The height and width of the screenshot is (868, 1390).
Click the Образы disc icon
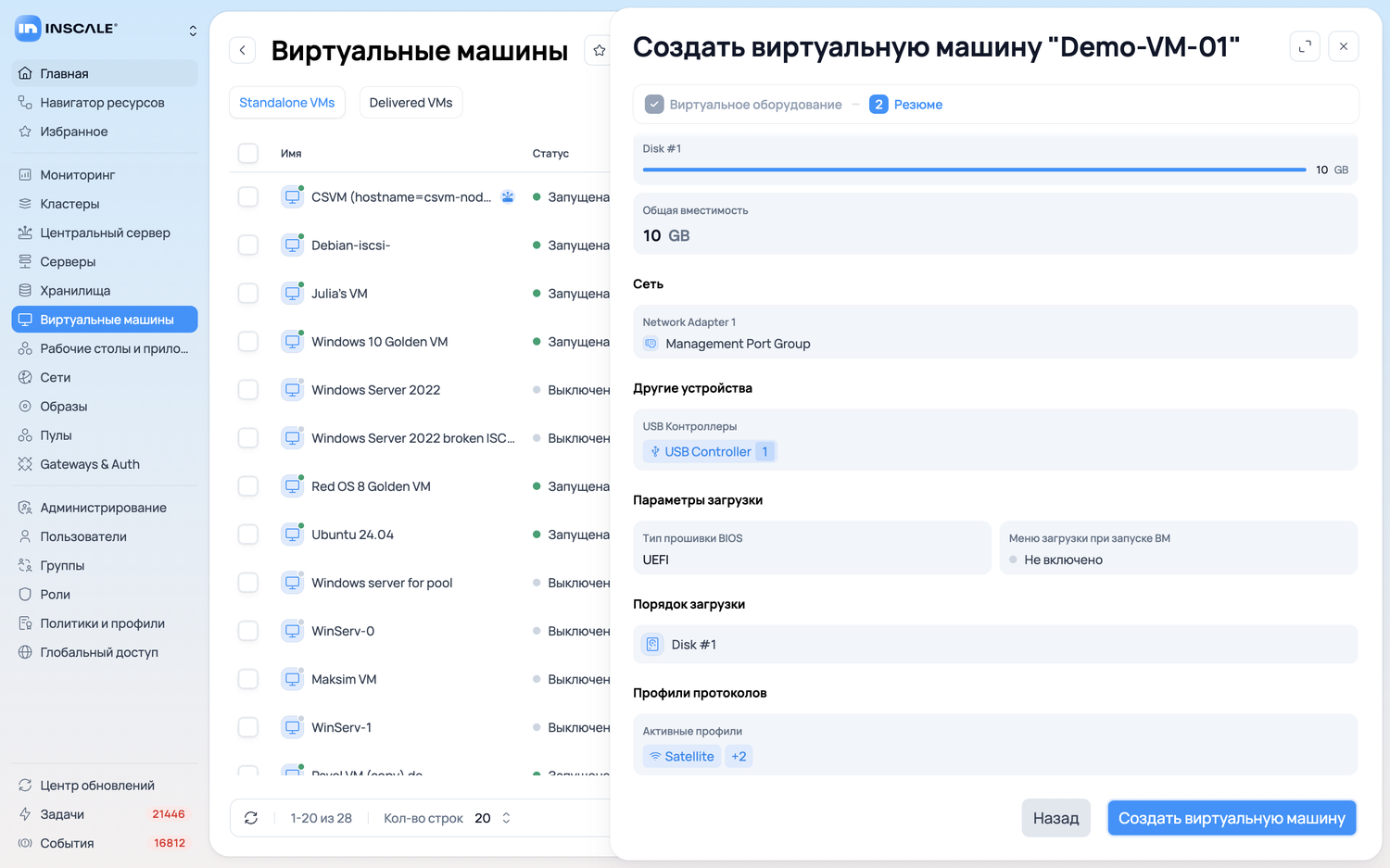tap(25, 407)
